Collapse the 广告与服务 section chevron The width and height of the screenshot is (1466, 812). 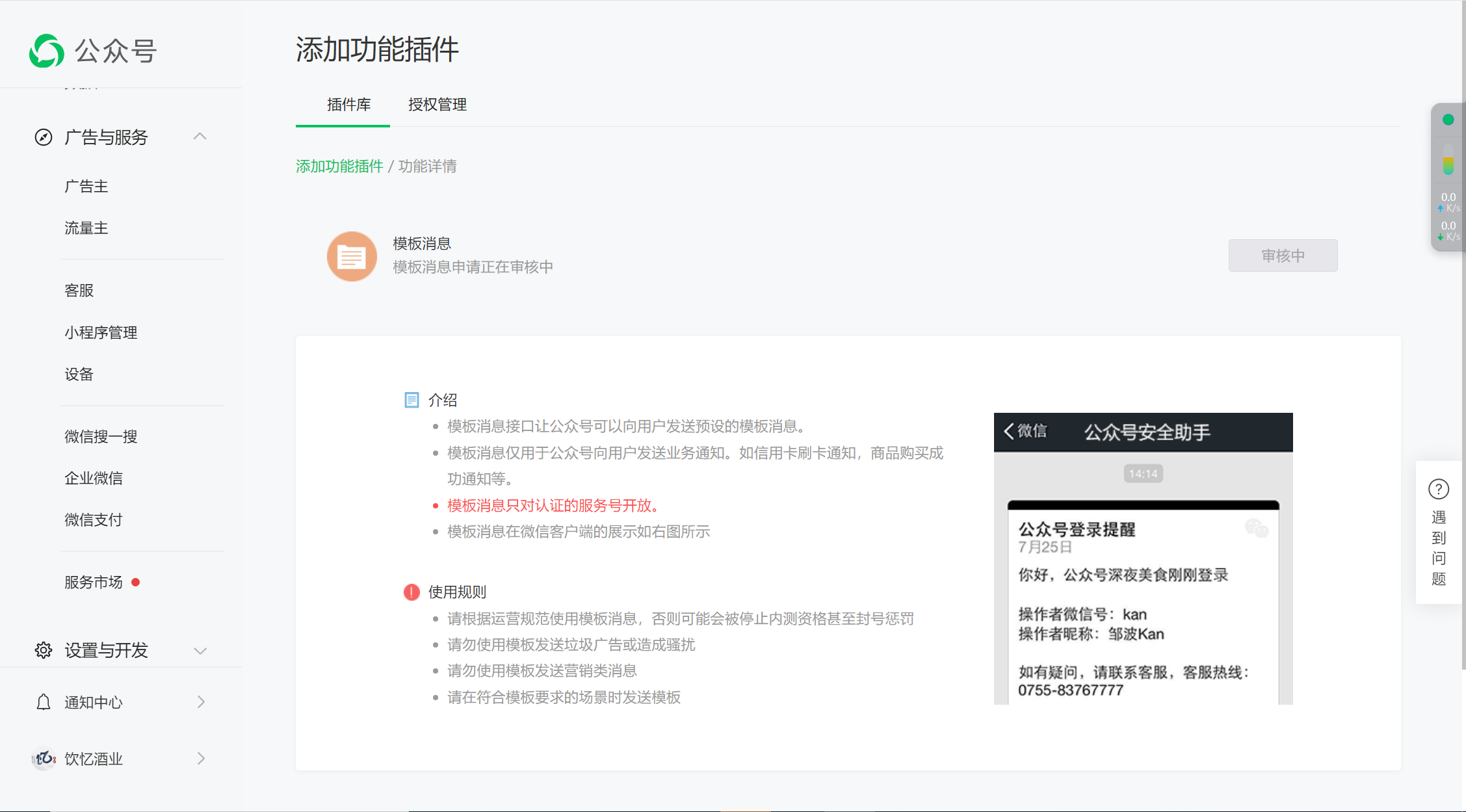click(x=200, y=137)
